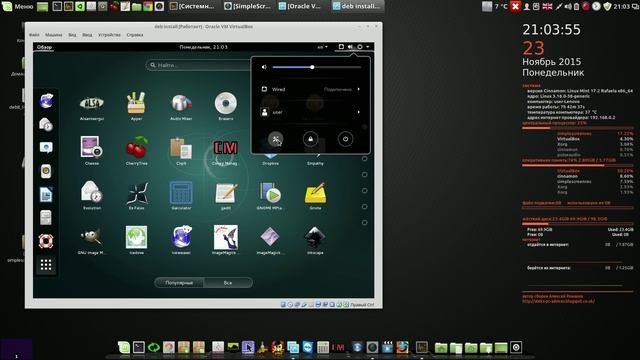The width and height of the screenshot is (640, 360).
Task: Click the lifebuoy help icon in the dash
Action: click(46, 241)
